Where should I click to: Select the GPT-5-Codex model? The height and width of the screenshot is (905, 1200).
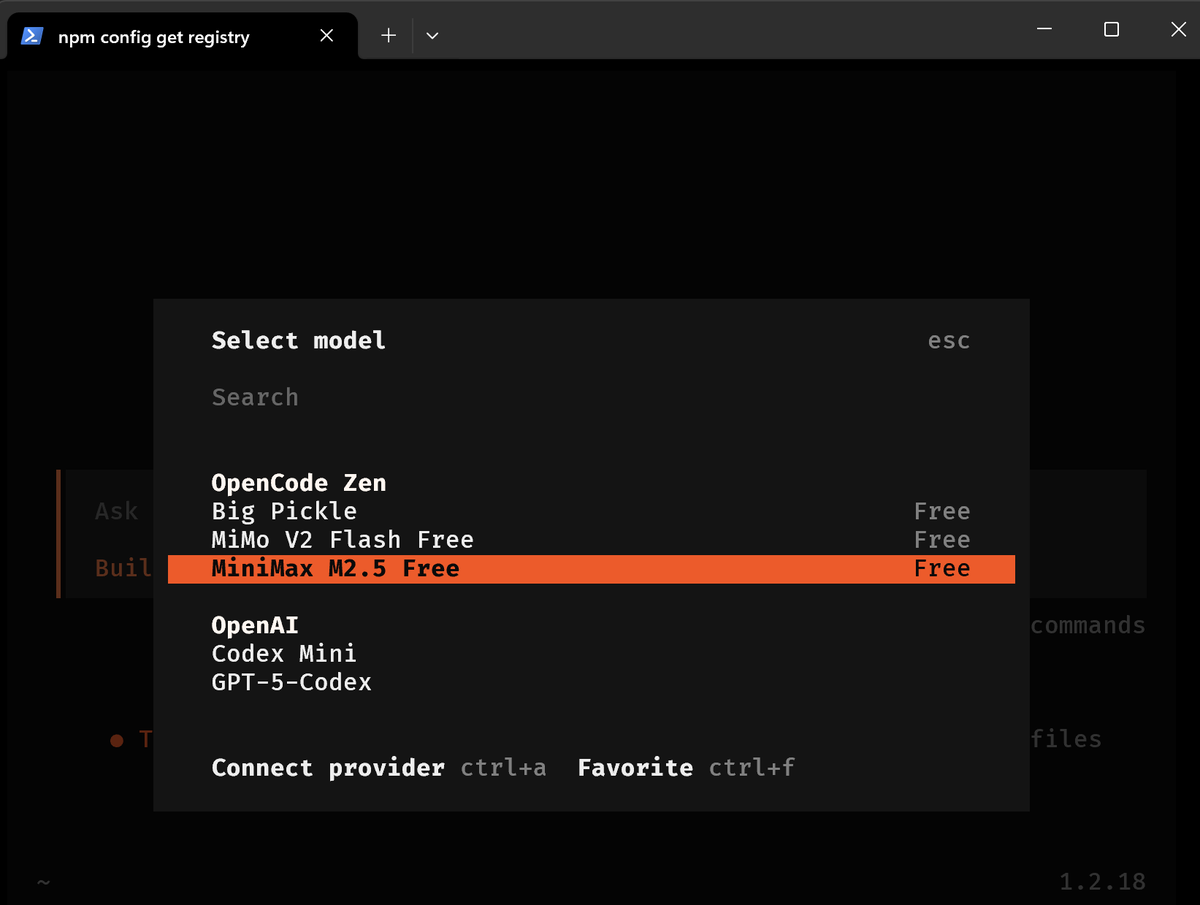point(591,683)
